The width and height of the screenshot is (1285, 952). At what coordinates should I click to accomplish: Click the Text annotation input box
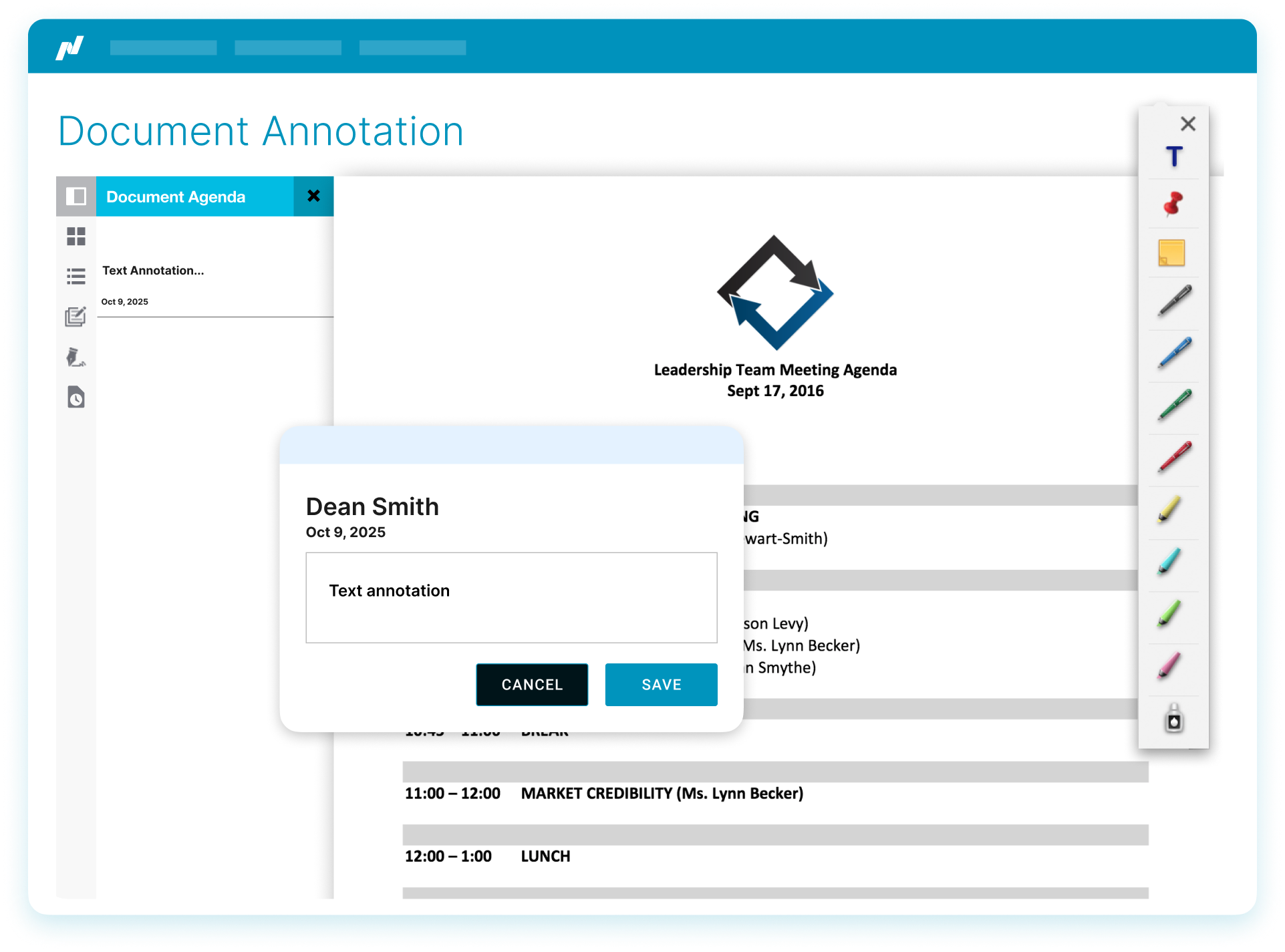point(511,597)
